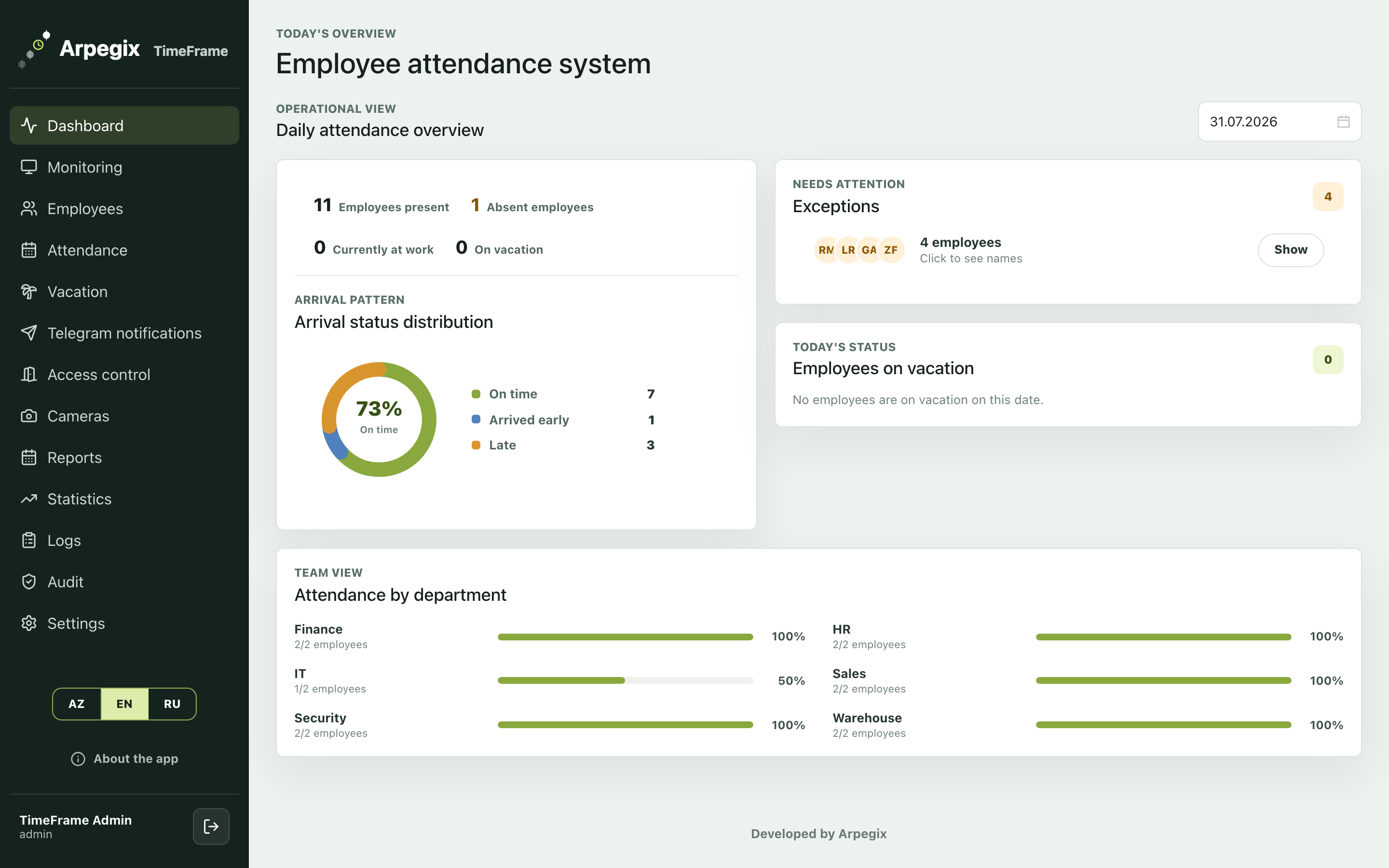Screen dimensions: 1389x868
Task: Click the Vacation palm tree icon
Action: coord(29,292)
